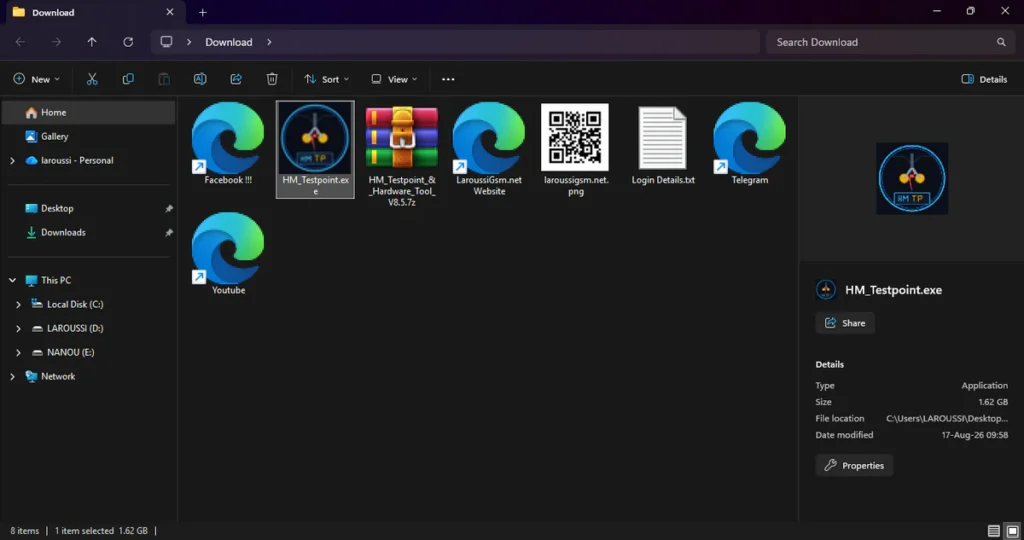Delete the selected file with trash icon
1024x540 pixels.
tap(272, 79)
